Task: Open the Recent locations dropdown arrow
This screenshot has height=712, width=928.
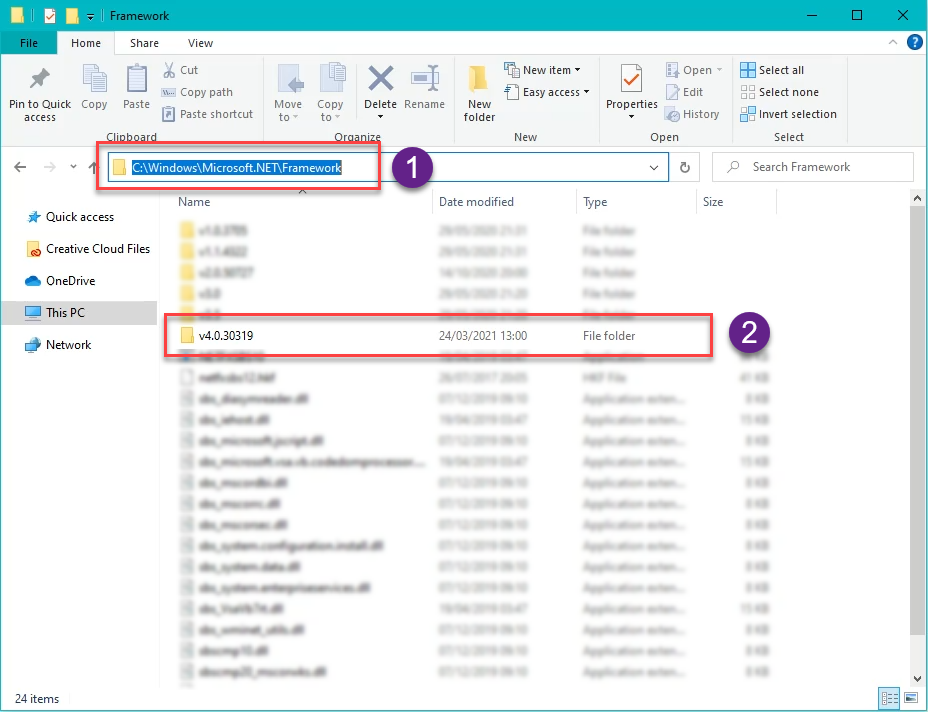Action: 73,167
